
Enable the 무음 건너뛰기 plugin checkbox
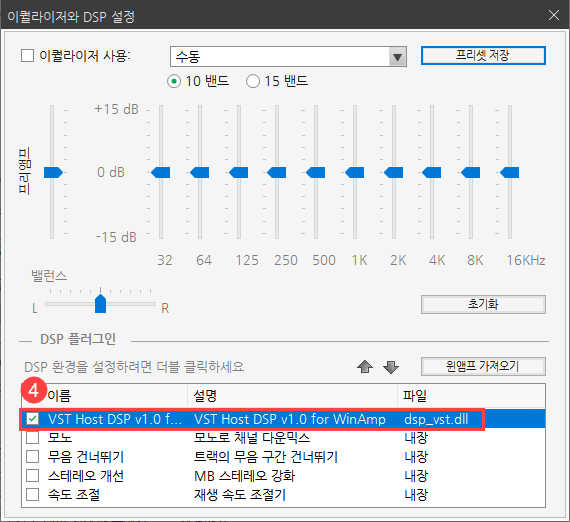[x=33, y=457]
